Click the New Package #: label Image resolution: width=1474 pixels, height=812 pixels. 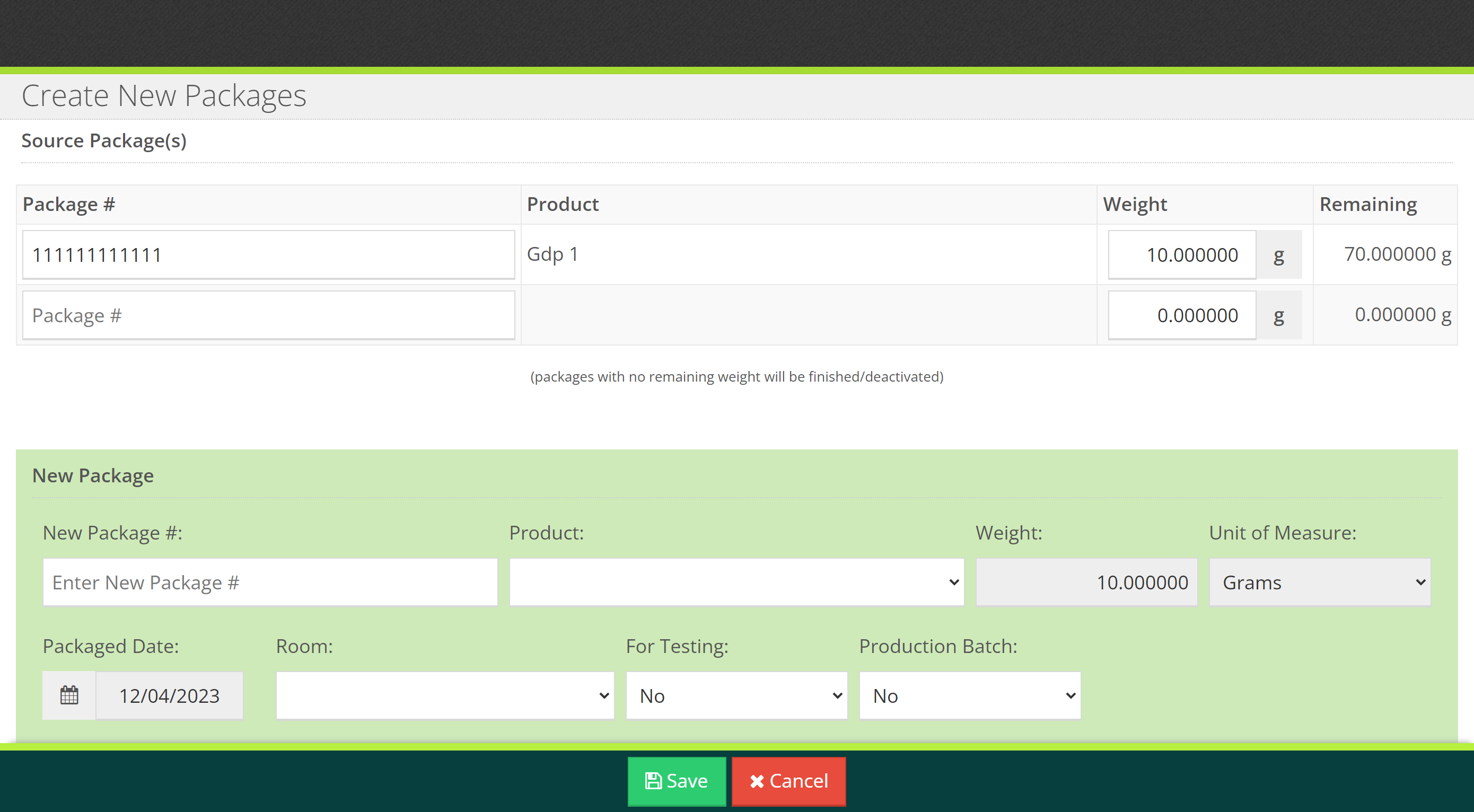click(x=112, y=533)
